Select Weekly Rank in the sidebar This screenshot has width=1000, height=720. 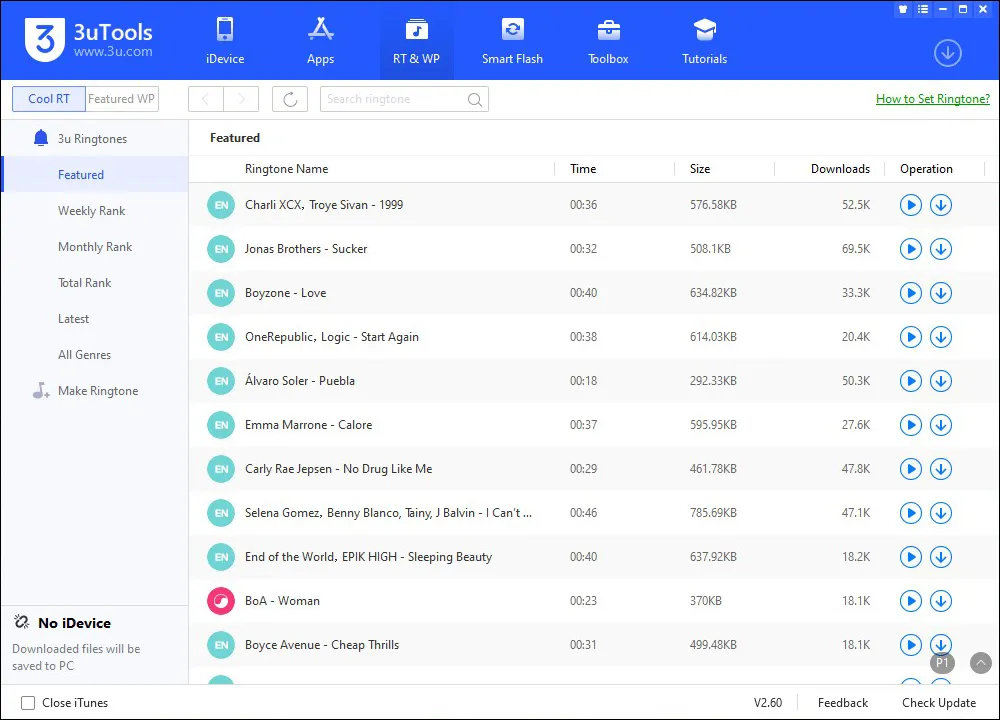(x=91, y=211)
